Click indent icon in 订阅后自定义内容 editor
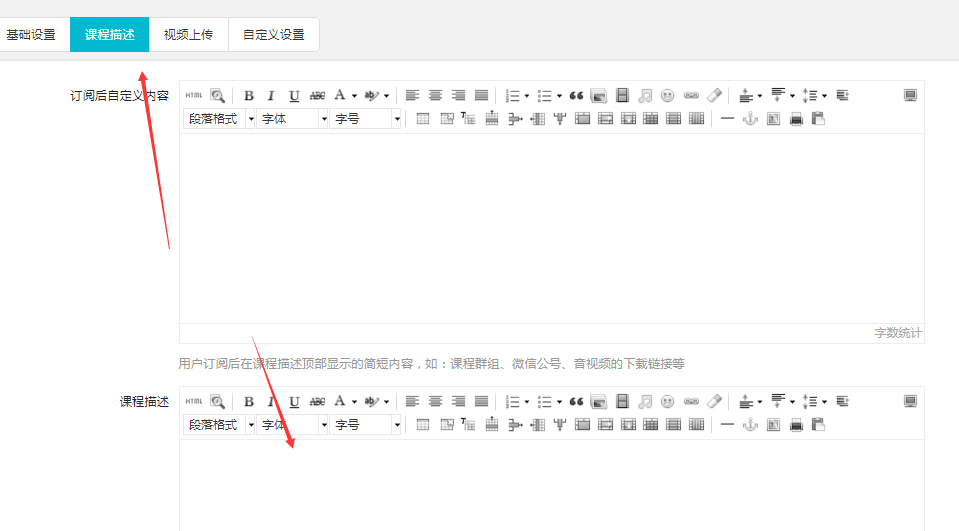Image resolution: width=959 pixels, height=531 pixels. tap(842, 95)
